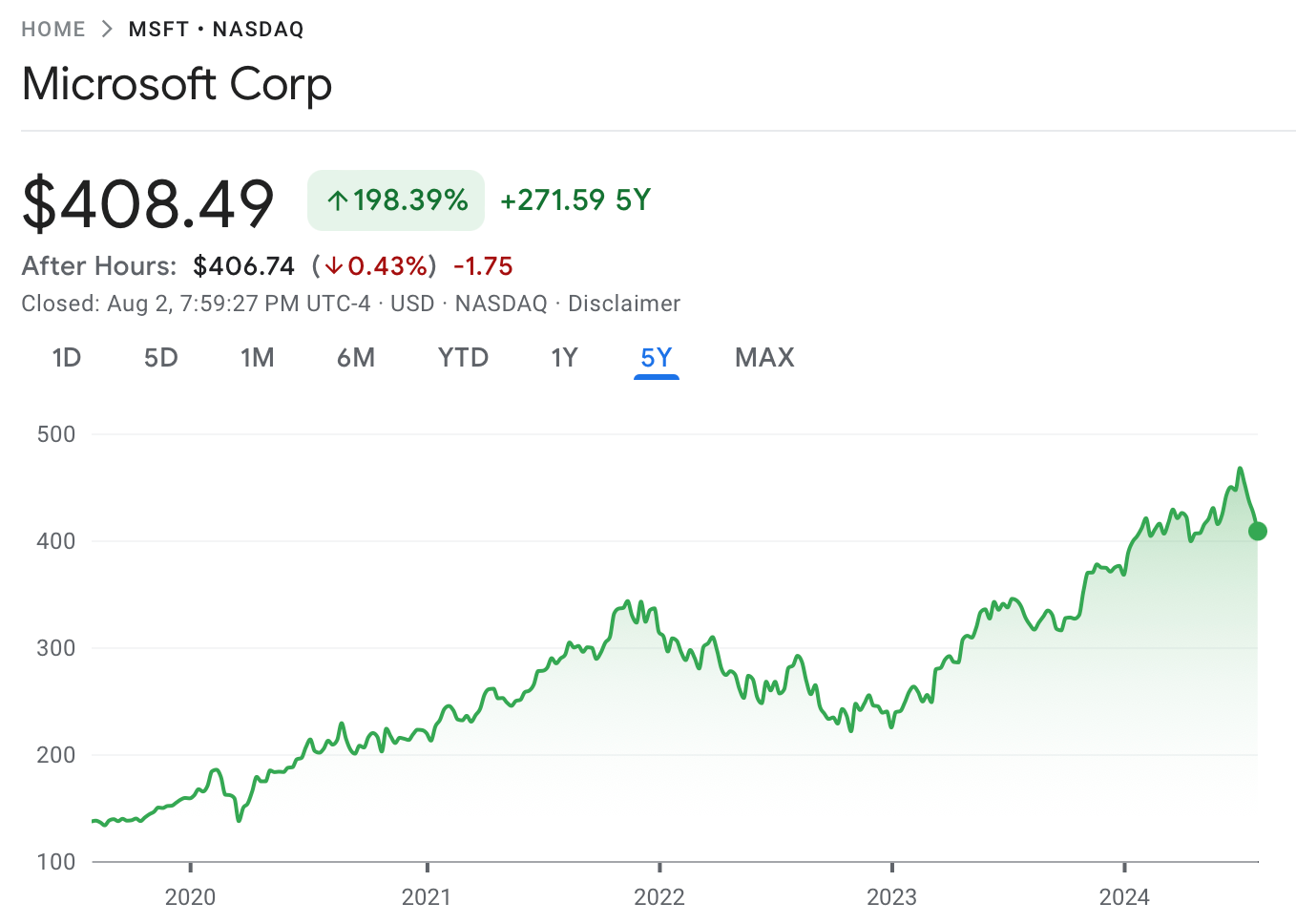This screenshot has width=1296, height=924.
Task: Click the 2022 timeline tick mark
Action: 660,867
